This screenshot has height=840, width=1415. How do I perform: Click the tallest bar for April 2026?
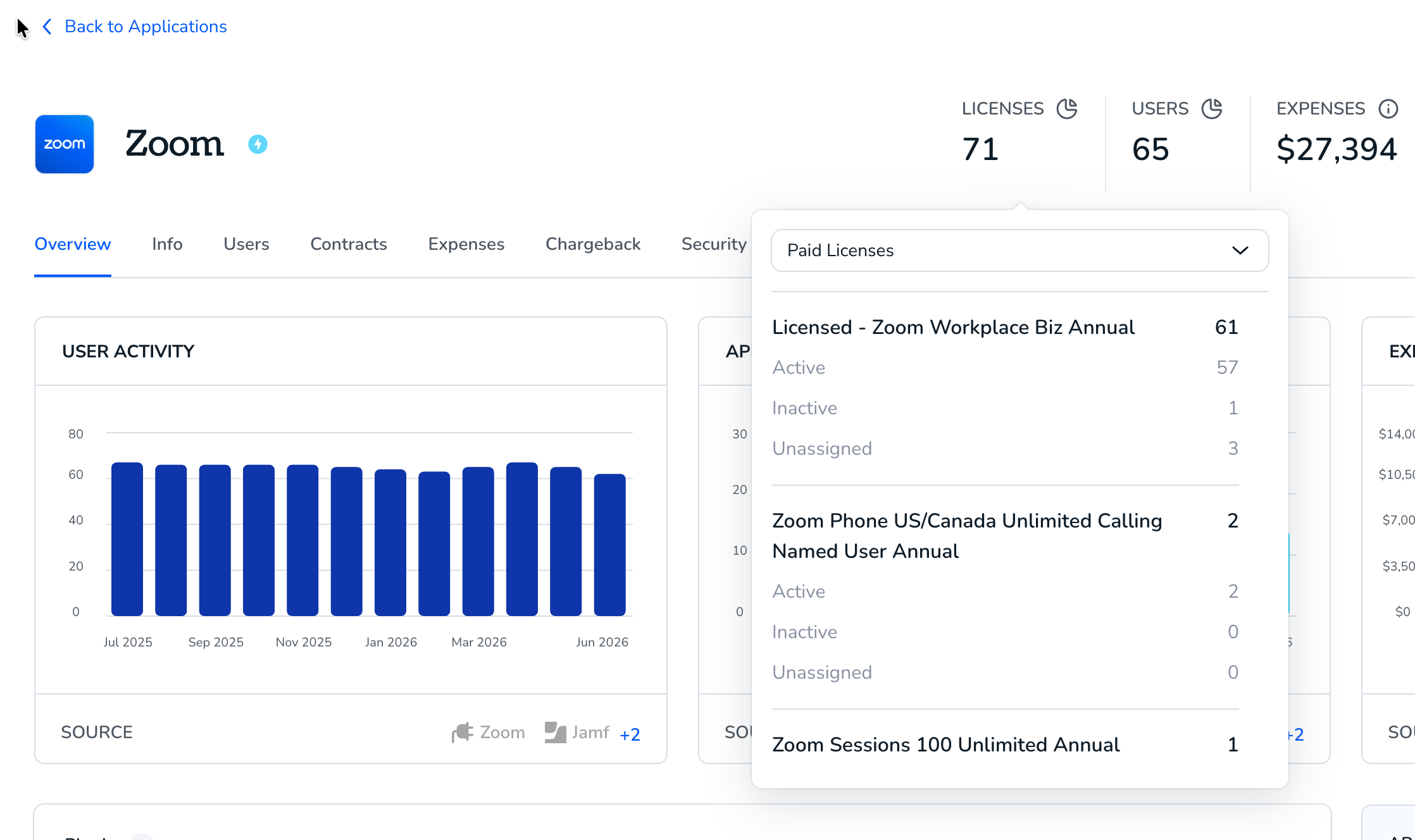[x=522, y=539]
